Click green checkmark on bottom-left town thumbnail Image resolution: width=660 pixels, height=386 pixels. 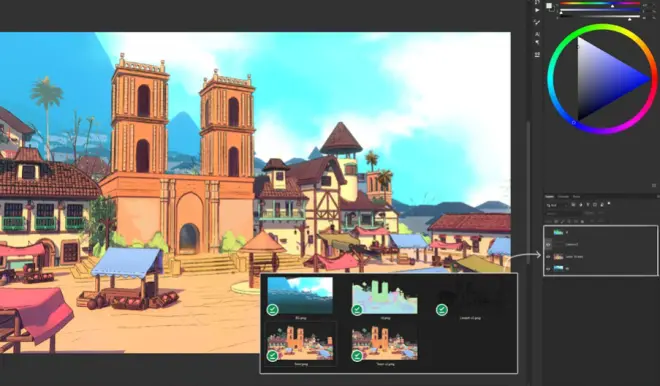coord(272,356)
